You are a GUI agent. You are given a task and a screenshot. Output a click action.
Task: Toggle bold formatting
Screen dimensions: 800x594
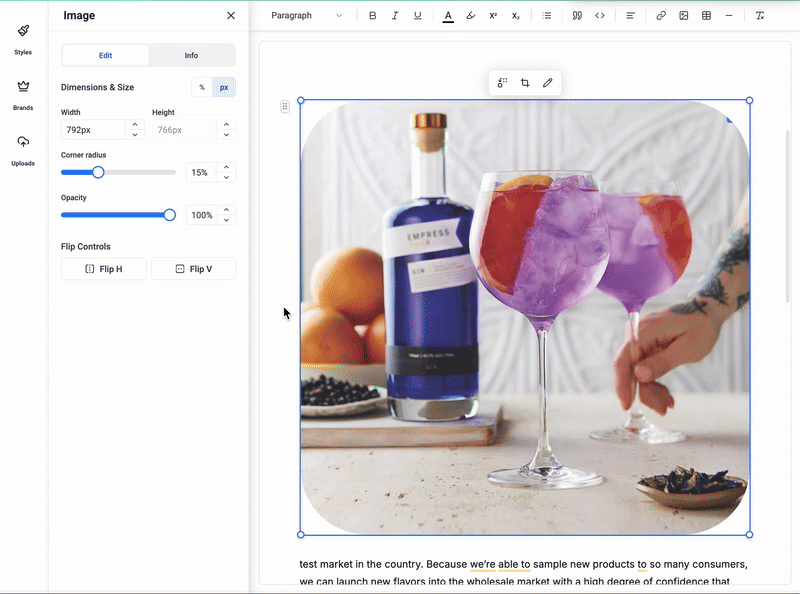(373, 16)
